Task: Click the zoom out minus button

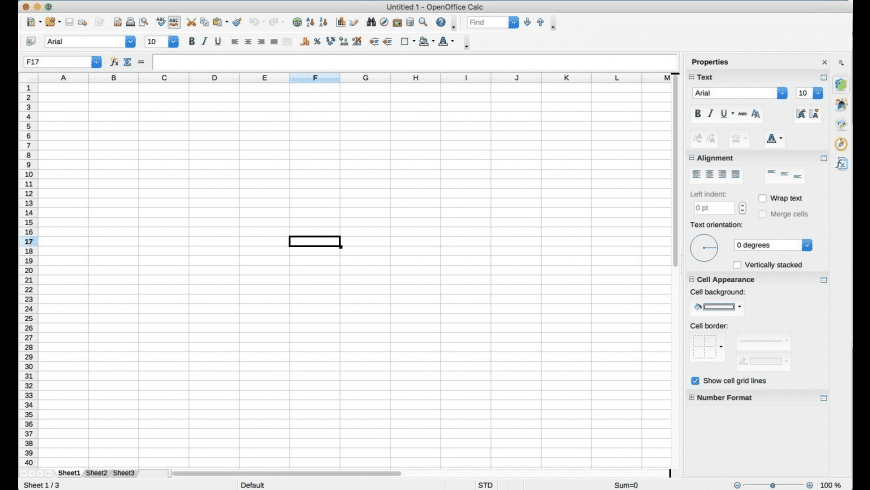Action: click(737, 485)
